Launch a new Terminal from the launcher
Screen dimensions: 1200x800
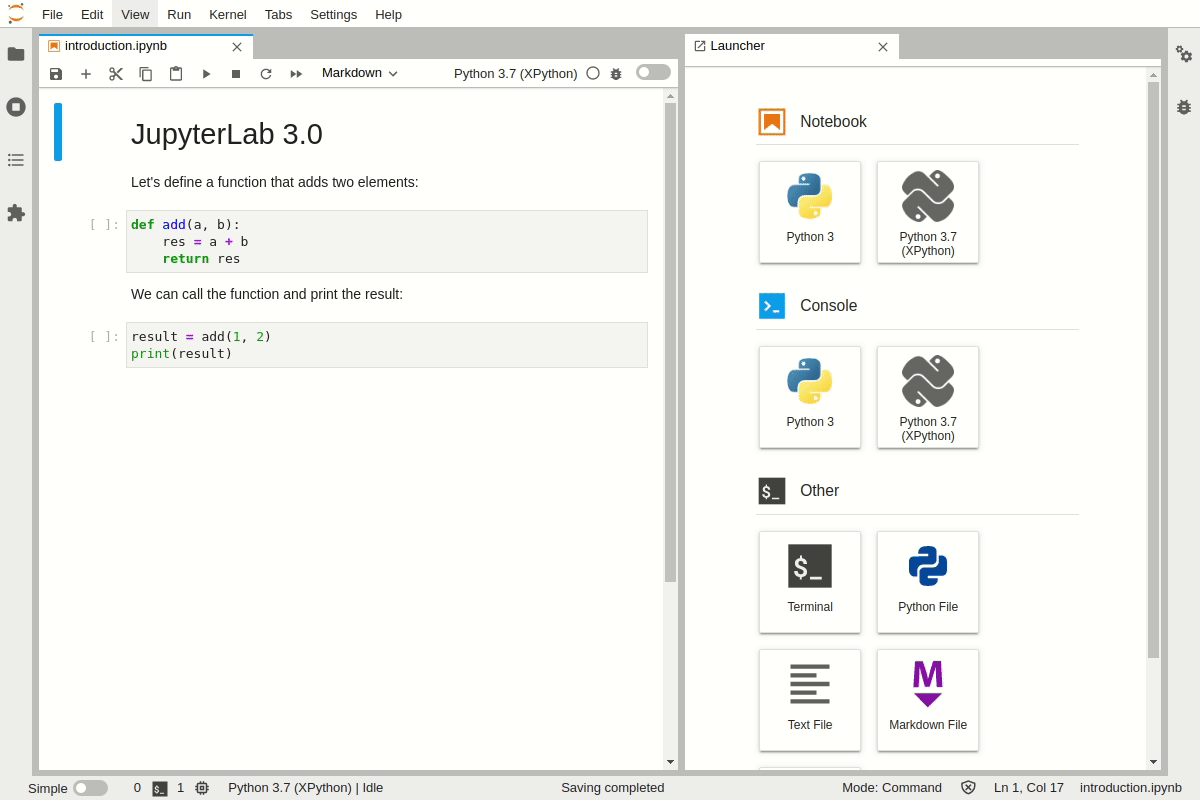810,582
